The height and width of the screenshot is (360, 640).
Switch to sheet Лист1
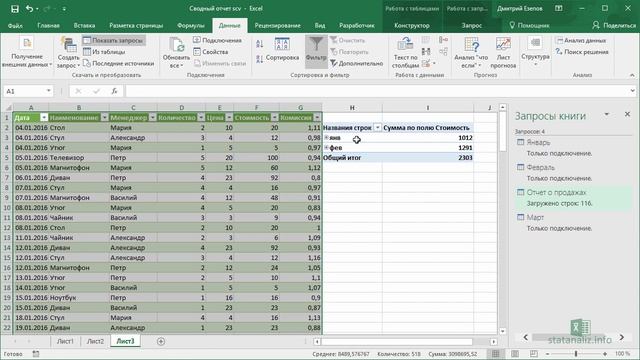65,341
